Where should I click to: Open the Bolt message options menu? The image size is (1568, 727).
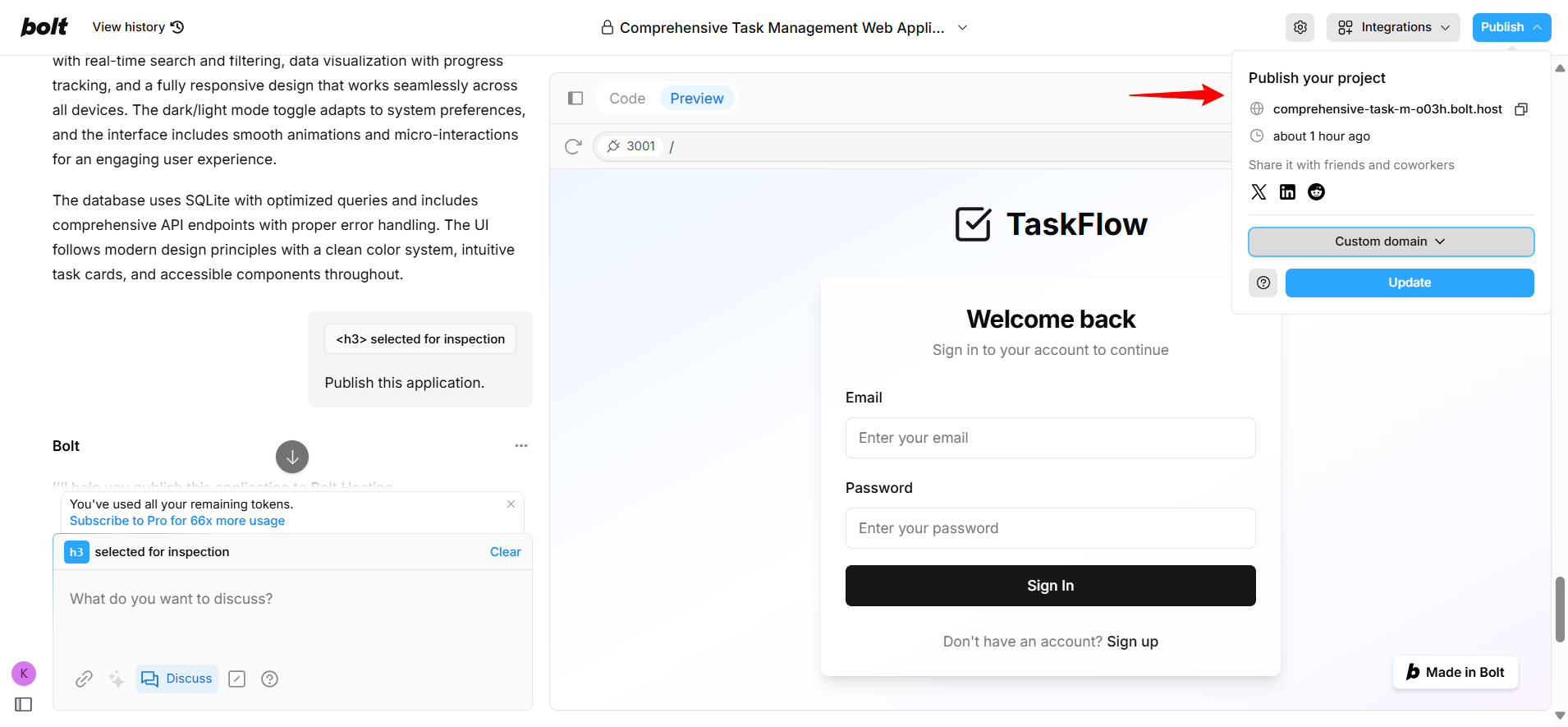(521, 446)
